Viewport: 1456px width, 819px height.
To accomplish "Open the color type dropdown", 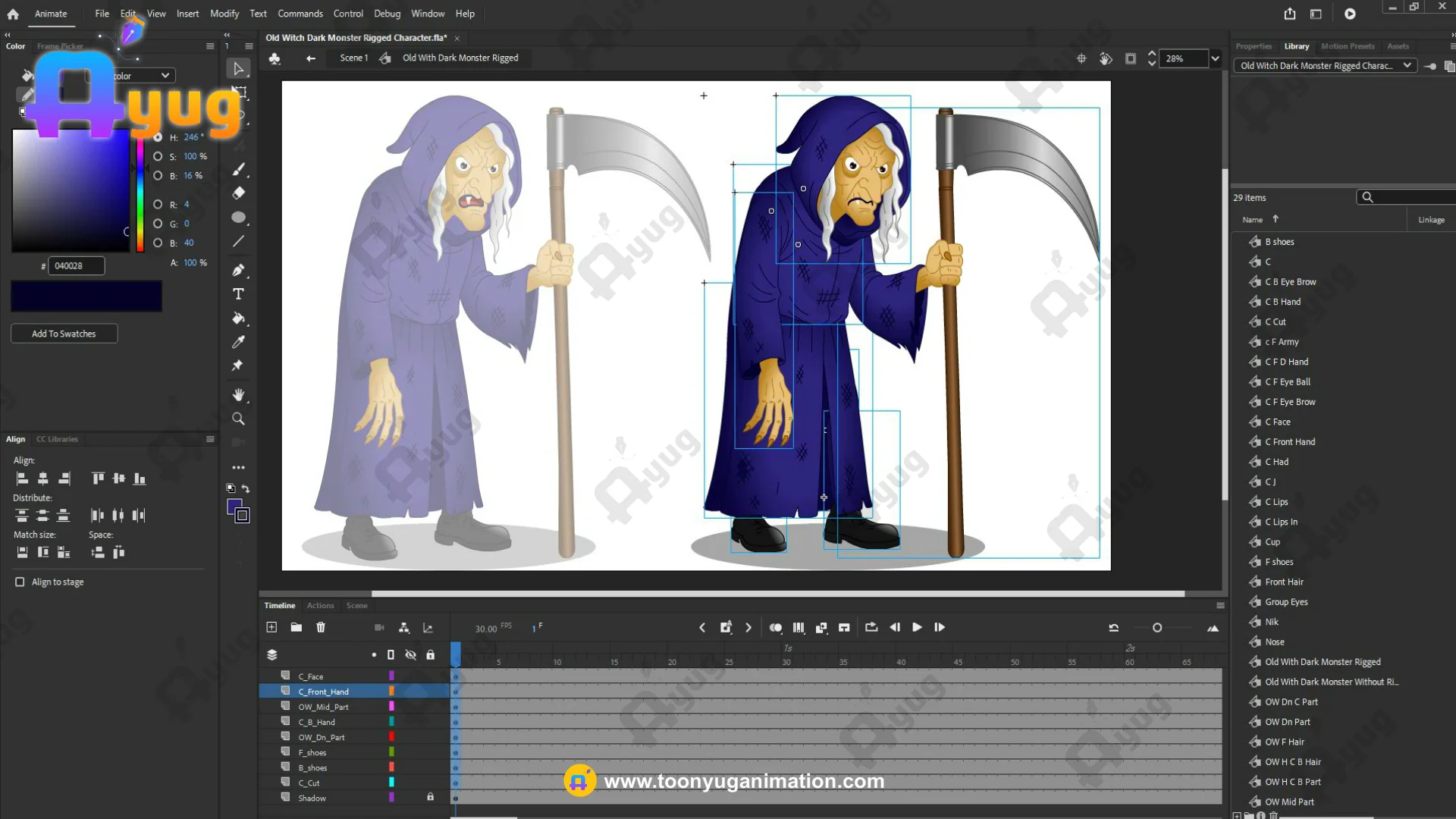I will 143,76.
